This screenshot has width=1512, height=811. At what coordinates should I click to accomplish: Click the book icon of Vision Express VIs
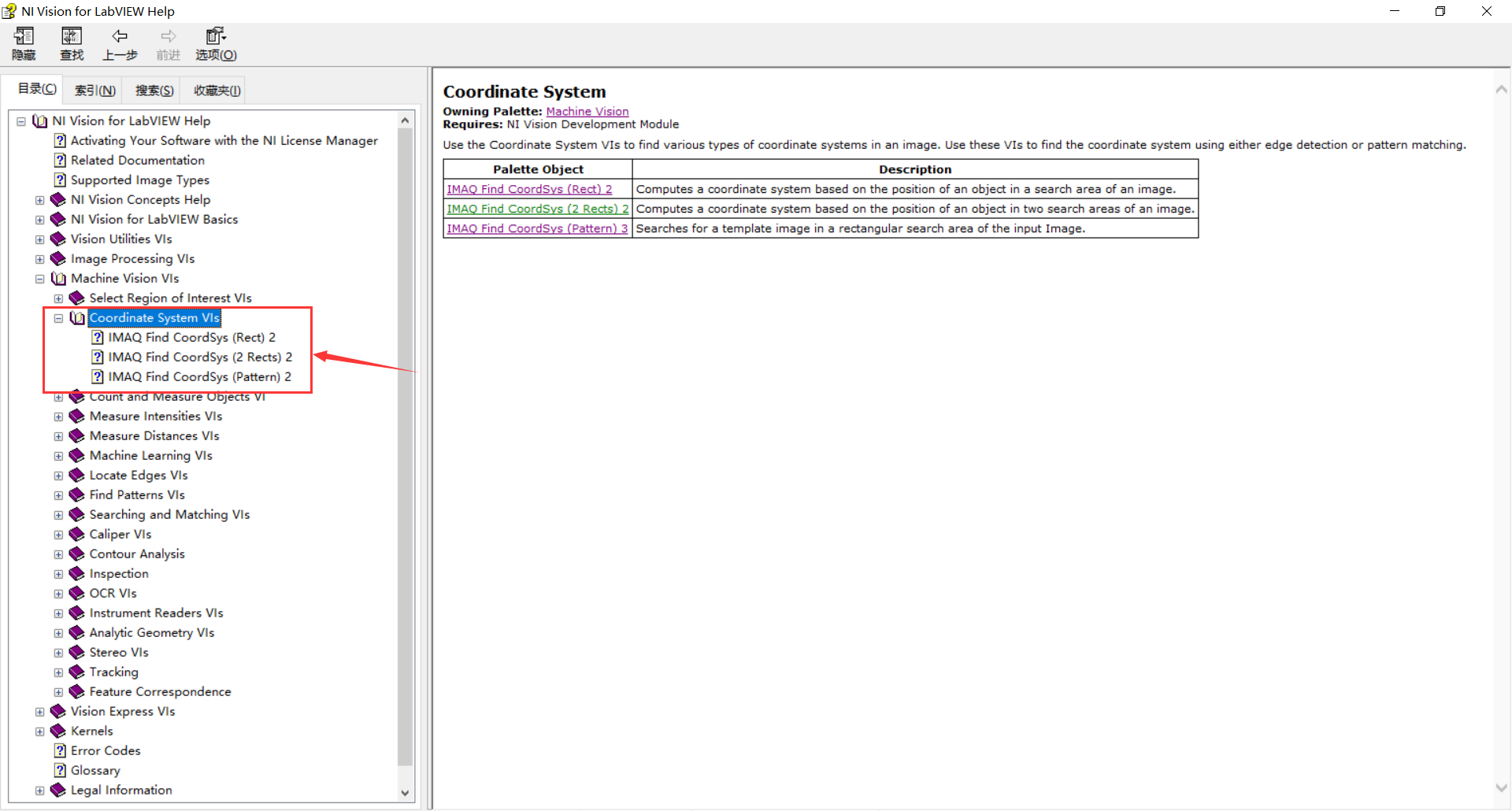pos(58,712)
